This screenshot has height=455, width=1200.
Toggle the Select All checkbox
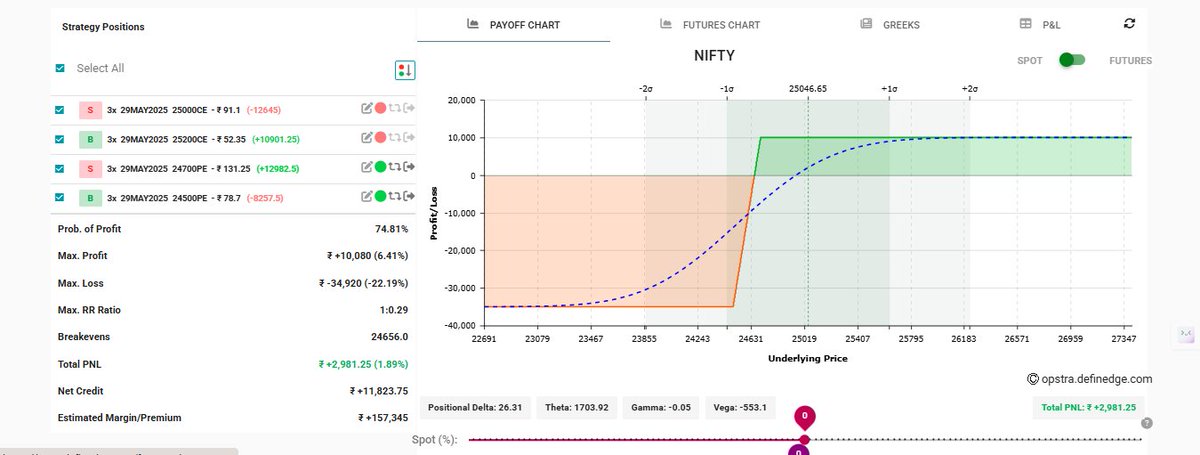point(60,68)
